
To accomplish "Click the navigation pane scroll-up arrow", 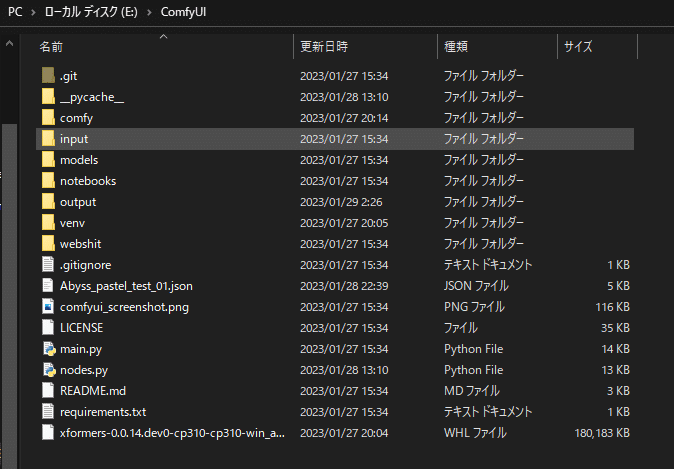I will (9, 43).
